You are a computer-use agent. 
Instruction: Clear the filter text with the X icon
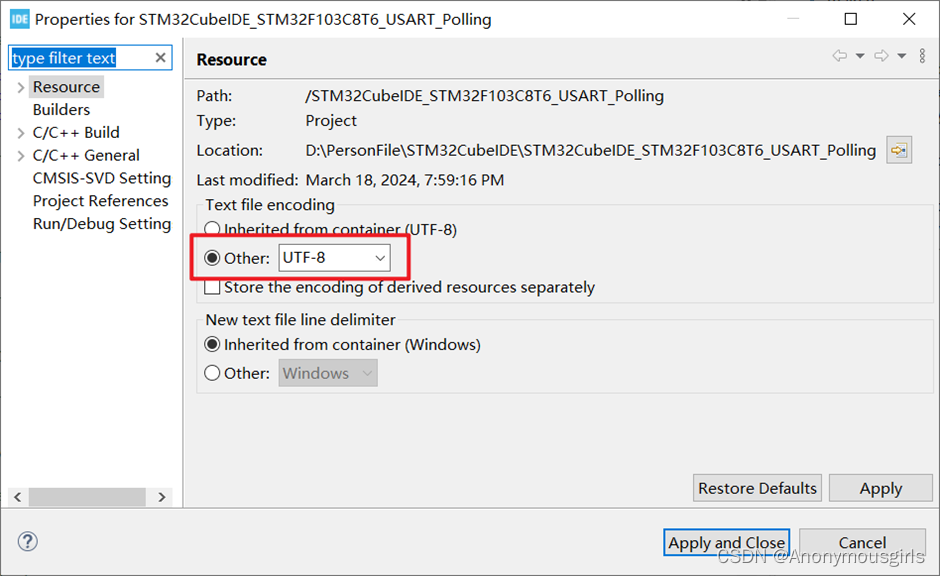coord(160,58)
